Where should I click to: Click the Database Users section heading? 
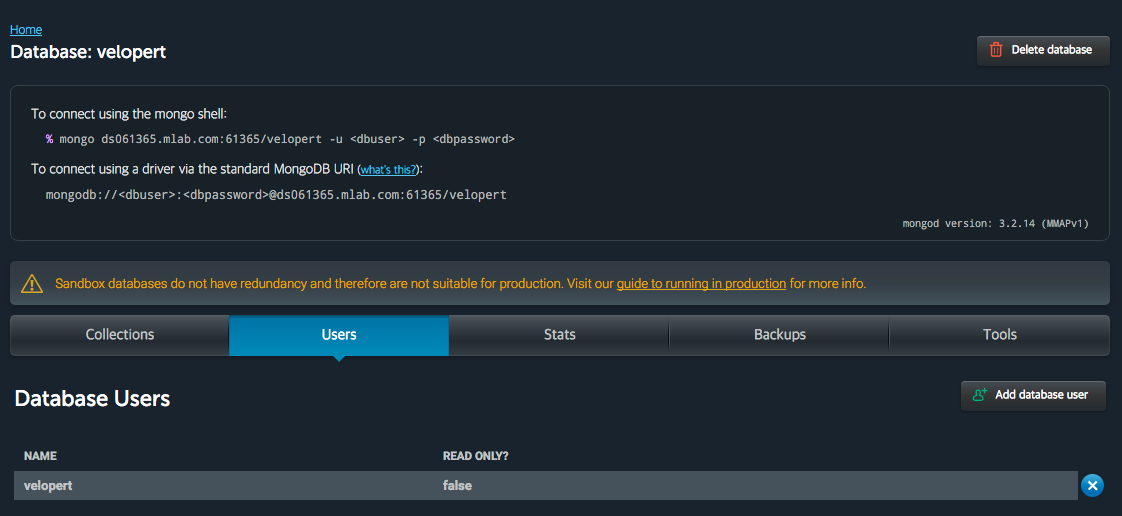tap(92, 399)
